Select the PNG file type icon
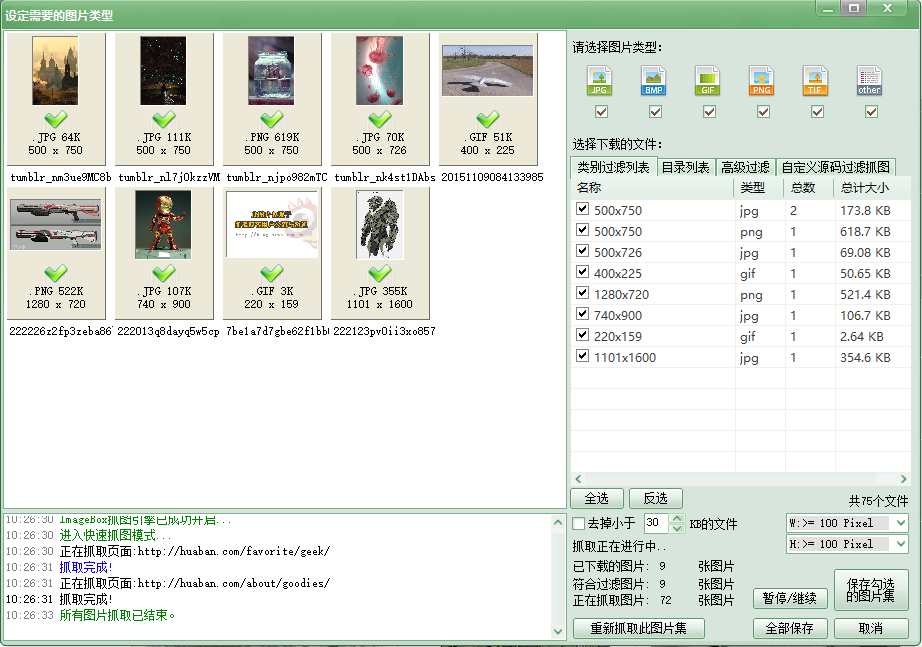 [761, 81]
